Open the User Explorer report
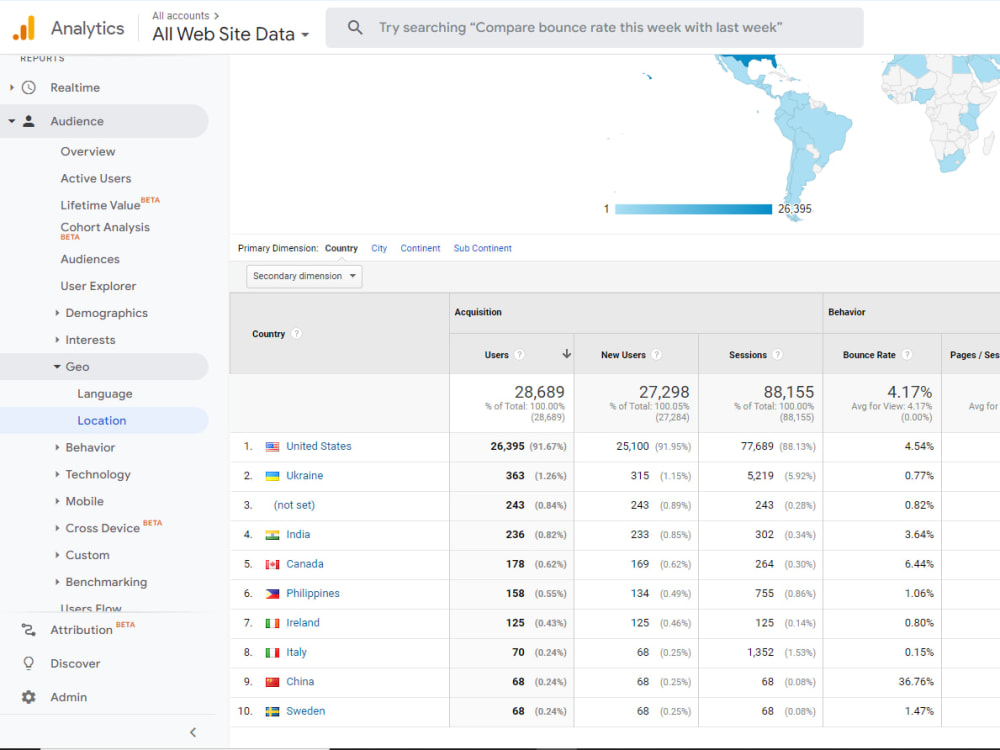Screen dimensions: 1000x750 [x=98, y=286]
